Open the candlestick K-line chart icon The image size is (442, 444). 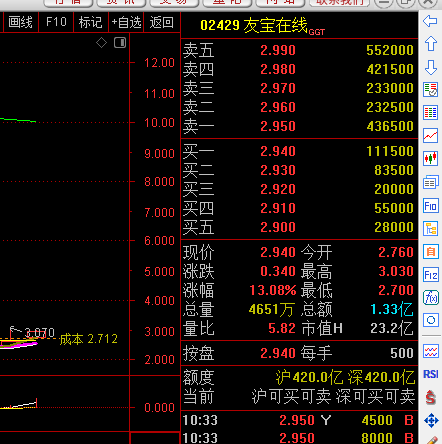click(430, 158)
